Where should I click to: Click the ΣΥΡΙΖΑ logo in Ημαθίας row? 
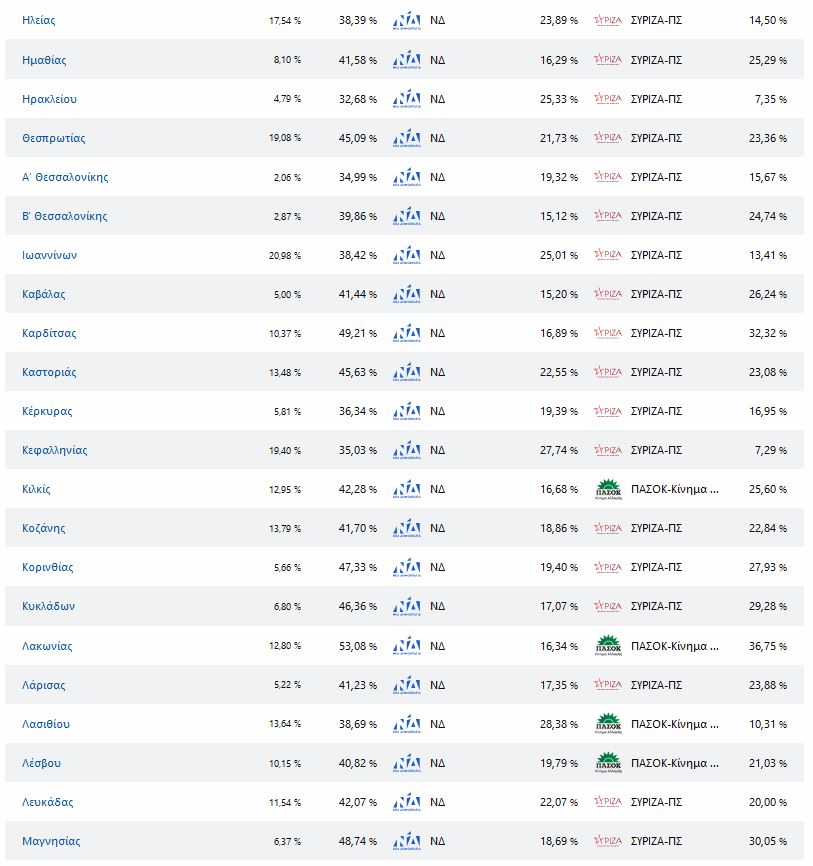click(x=607, y=60)
